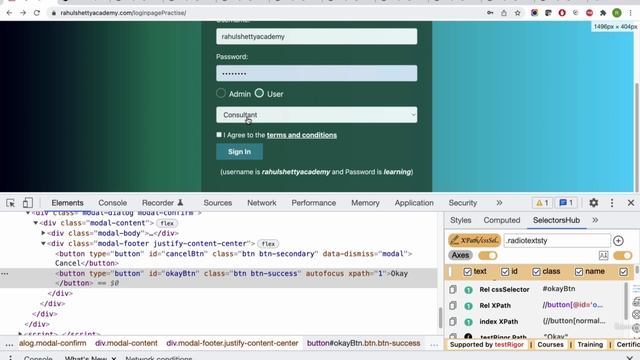Expand the modal-body div node
The image size is (640, 360).
(x=43, y=233)
